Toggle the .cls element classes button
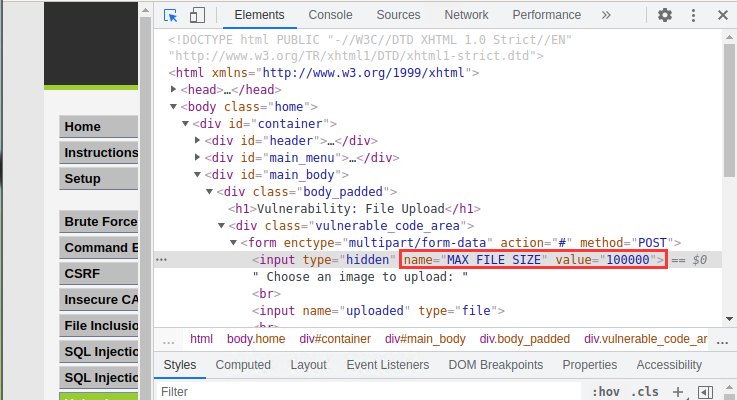The height and width of the screenshot is (400, 737). pyautogui.click(x=644, y=392)
